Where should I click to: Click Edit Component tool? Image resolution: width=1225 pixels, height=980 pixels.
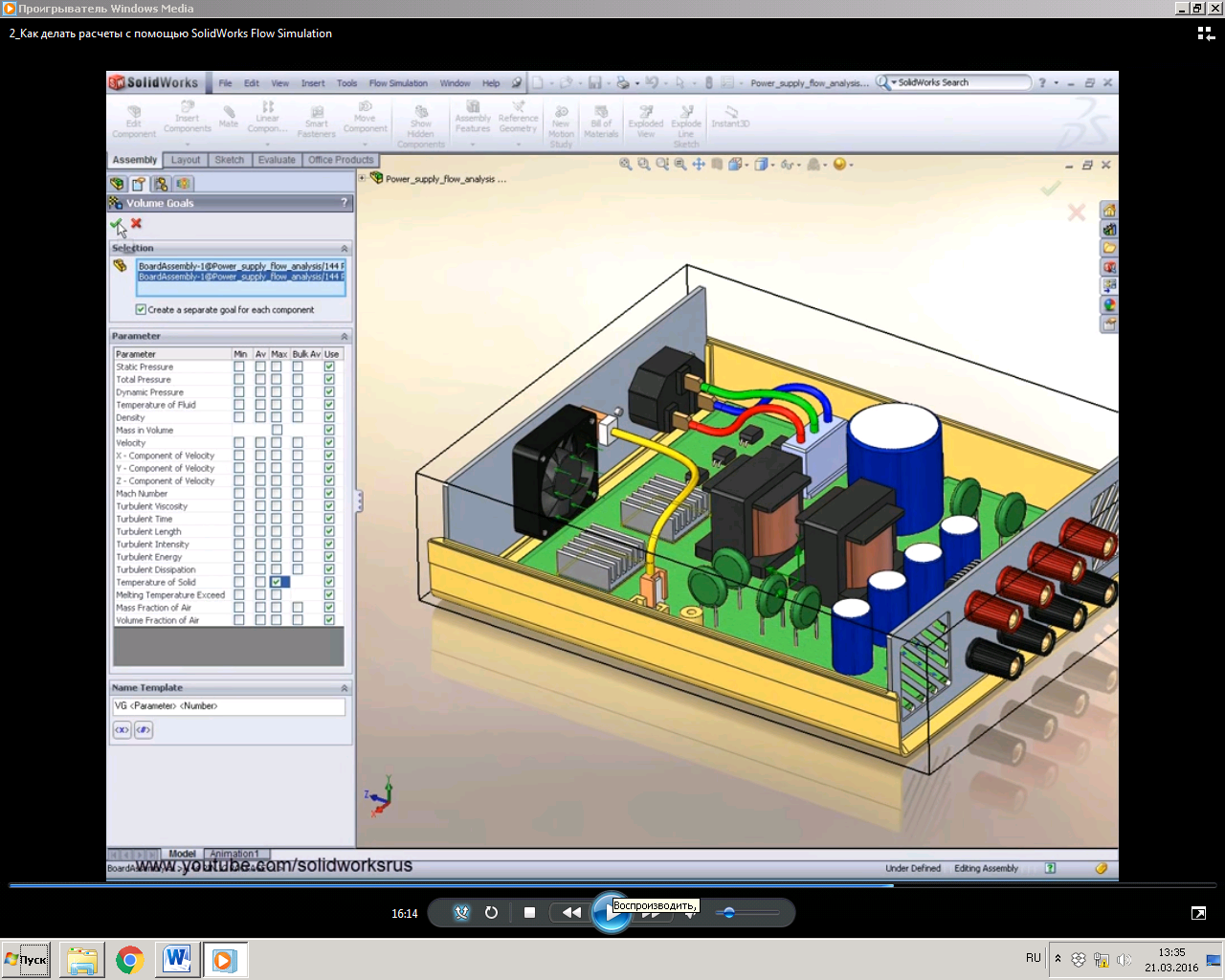coord(134,122)
